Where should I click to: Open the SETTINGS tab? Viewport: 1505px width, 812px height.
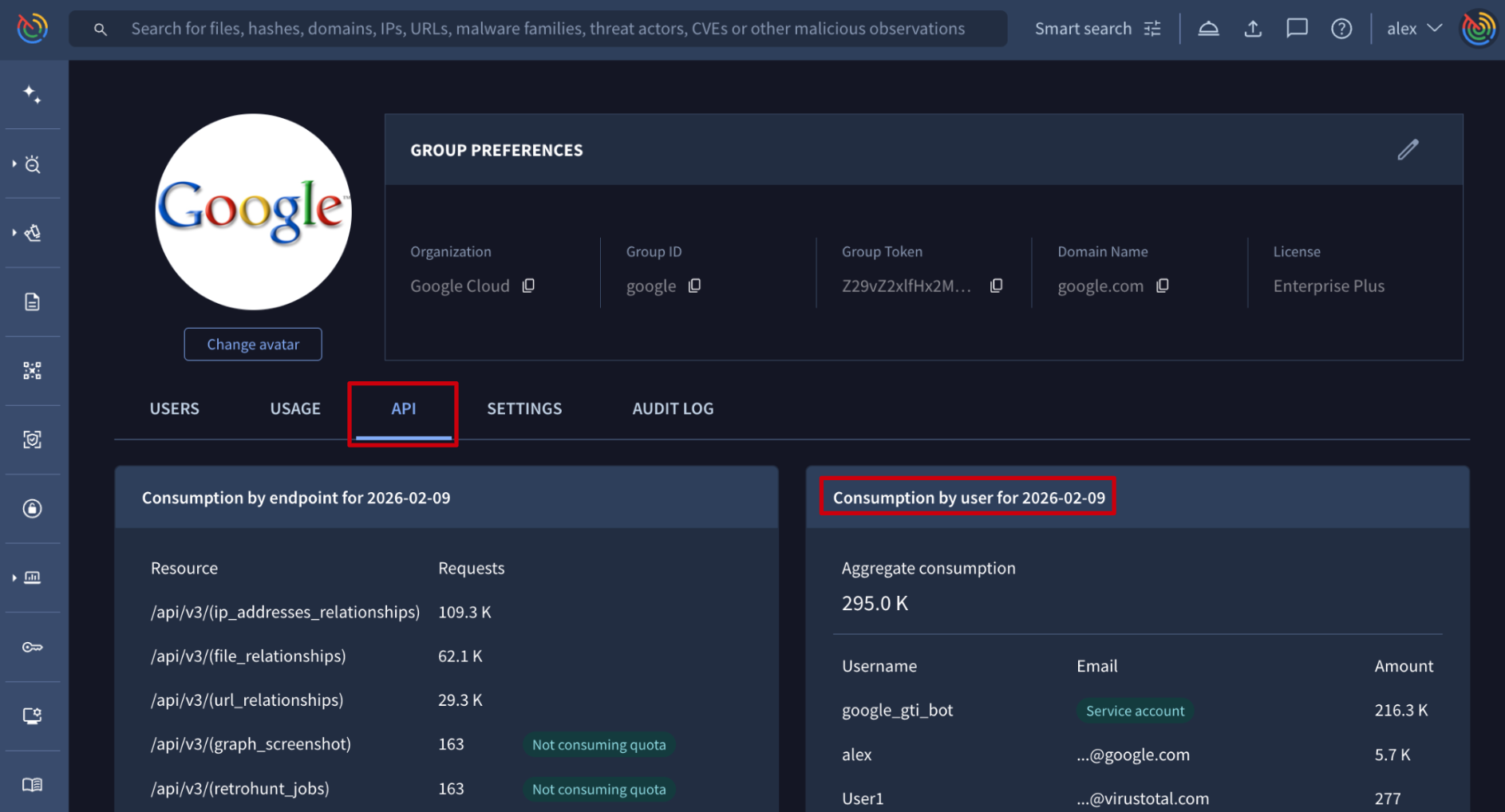coord(524,408)
